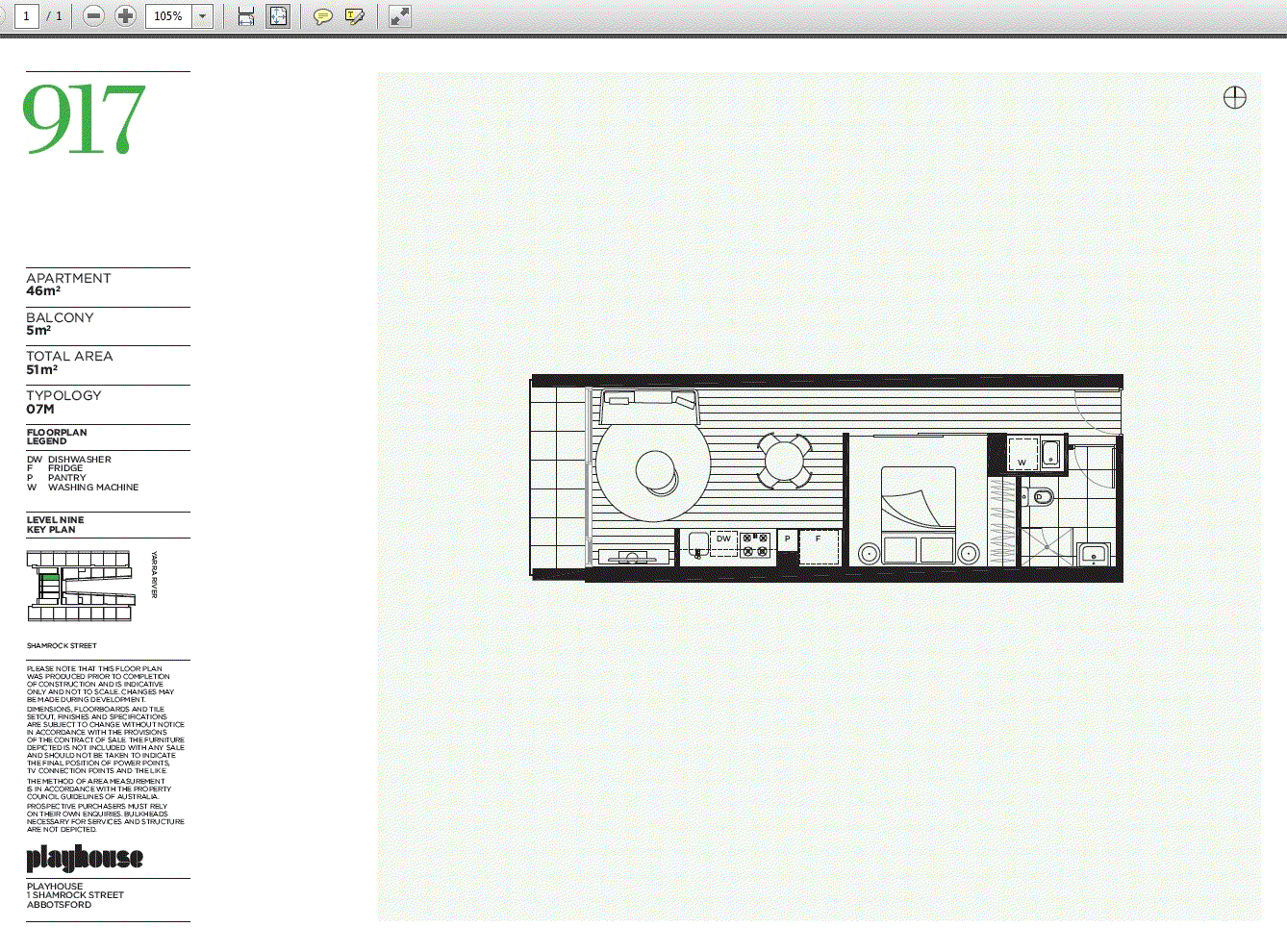
Task: Click the washing machine W box in floorplan
Action: point(1022,454)
